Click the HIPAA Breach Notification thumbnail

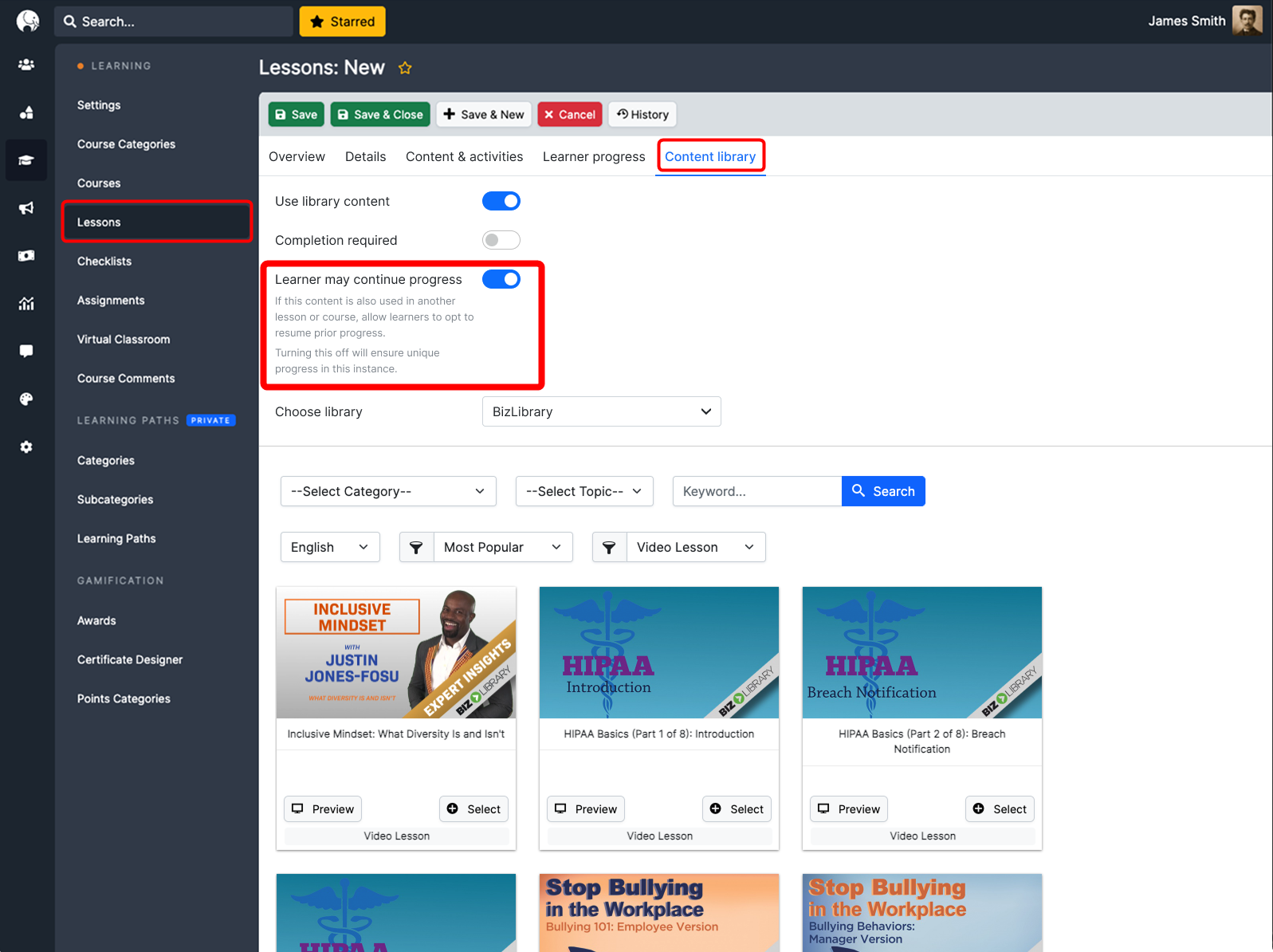(922, 652)
